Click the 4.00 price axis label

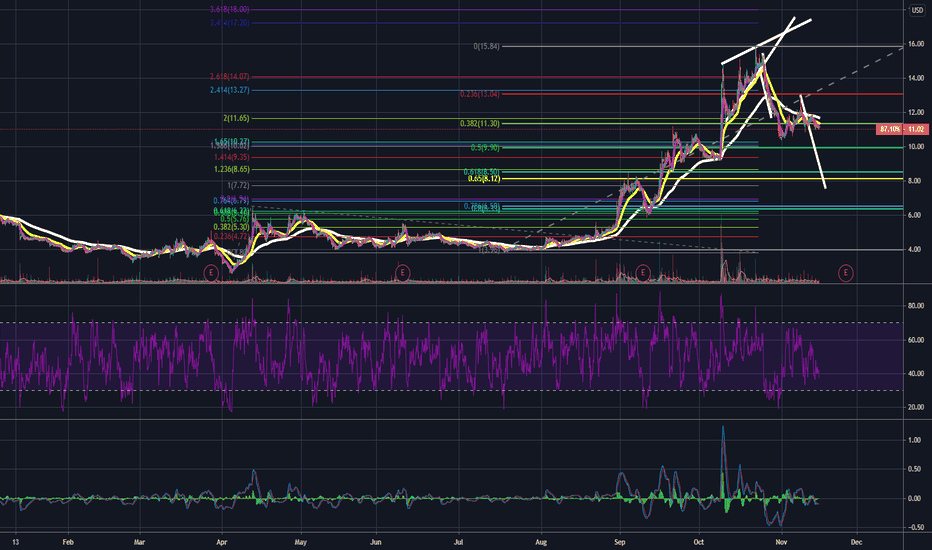click(916, 250)
